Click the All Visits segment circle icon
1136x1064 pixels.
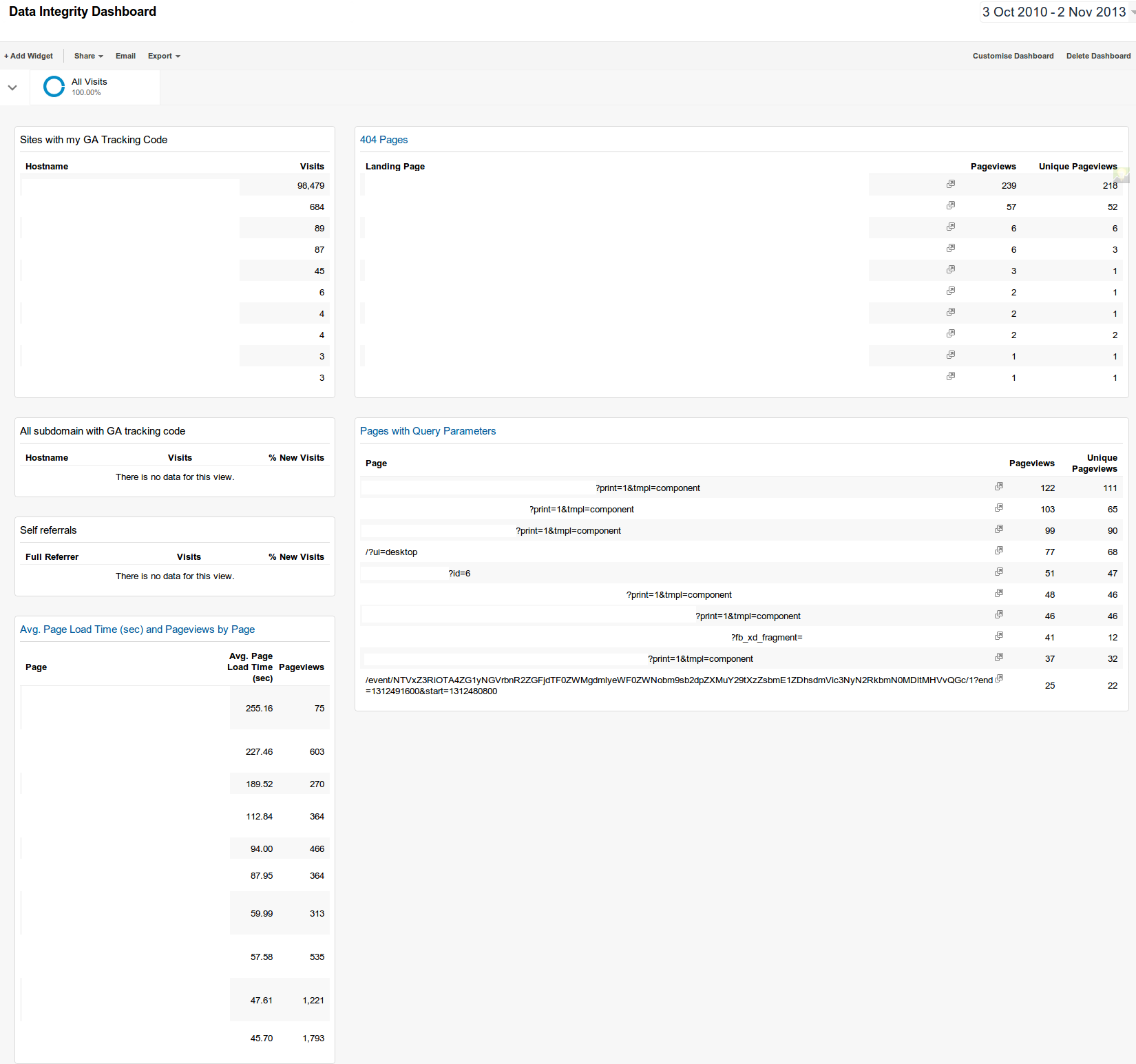click(54, 87)
